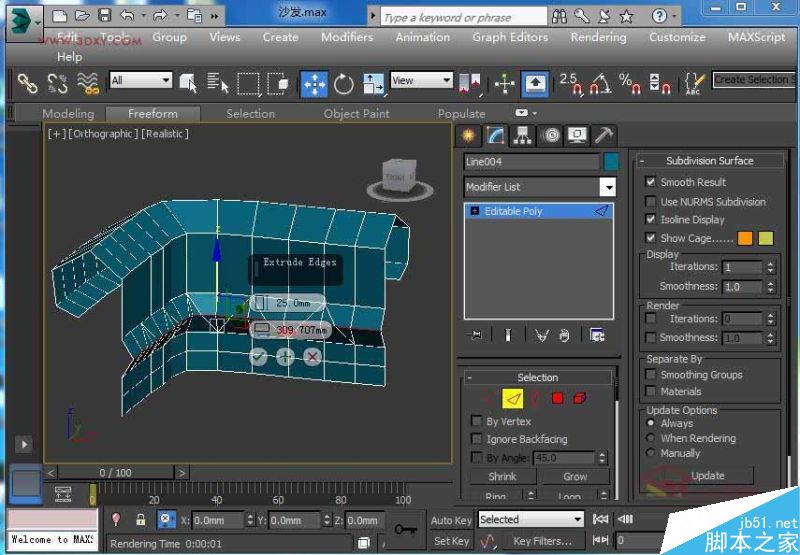Cancel the Extrude Edges caddy with X
The height and width of the screenshot is (555, 800).
click(312, 356)
